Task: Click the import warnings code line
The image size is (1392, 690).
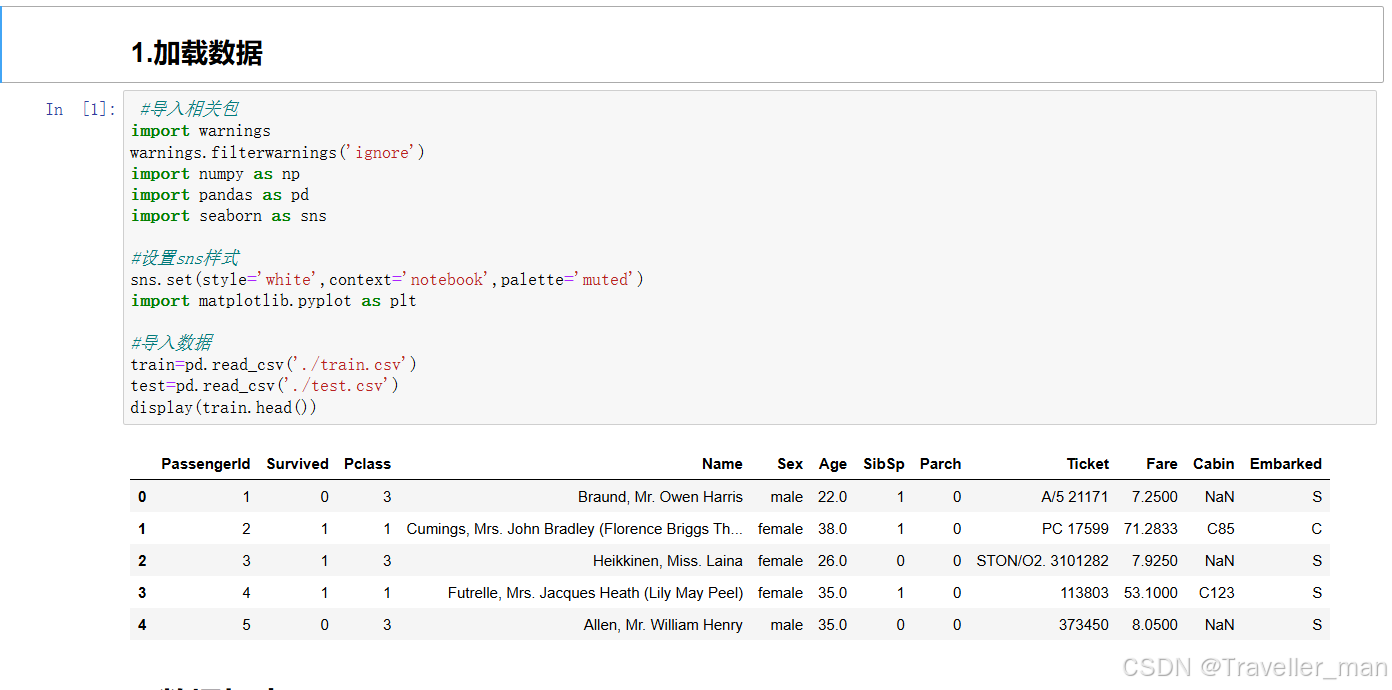Action: [x=201, y=131]
